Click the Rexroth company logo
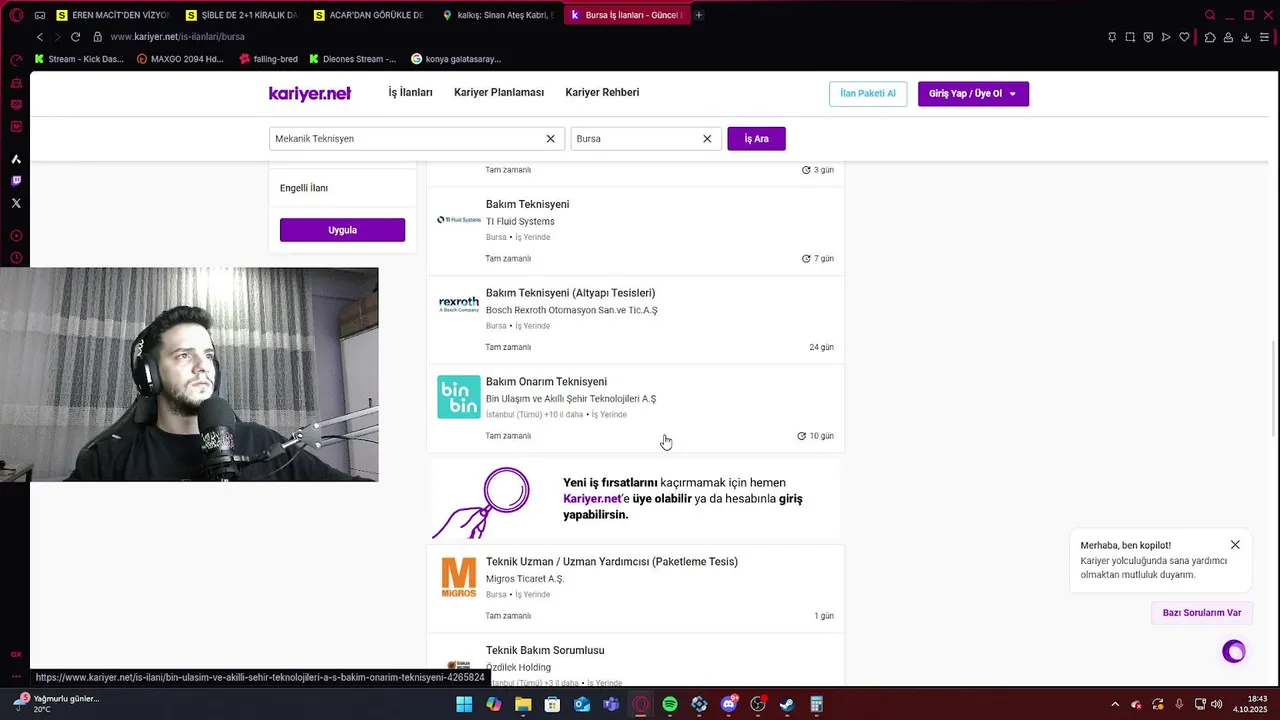The height and width of the screenshot is (720, 1280). tap(459, 305)
